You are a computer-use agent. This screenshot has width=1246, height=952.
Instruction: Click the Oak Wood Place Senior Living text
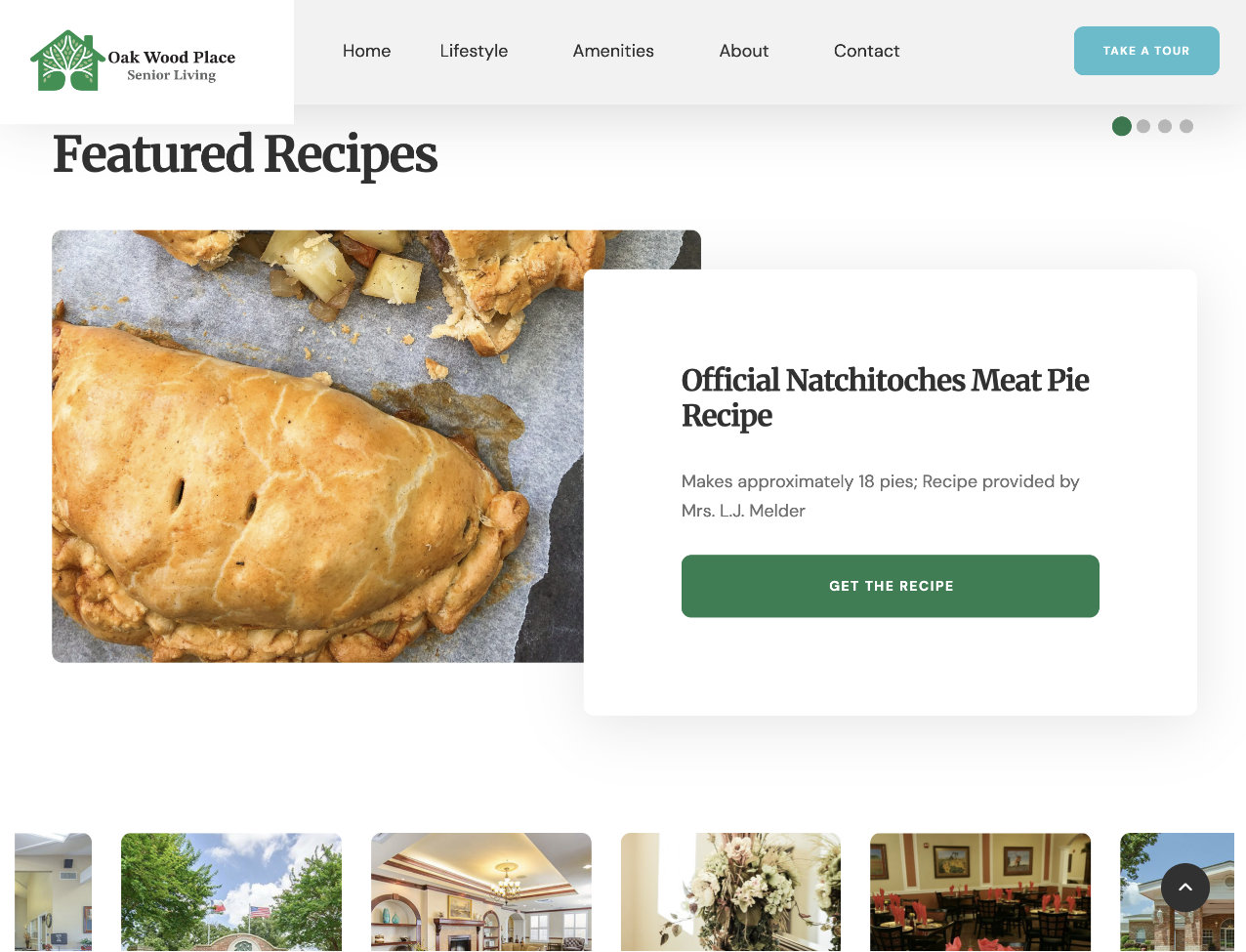point(172,65)
